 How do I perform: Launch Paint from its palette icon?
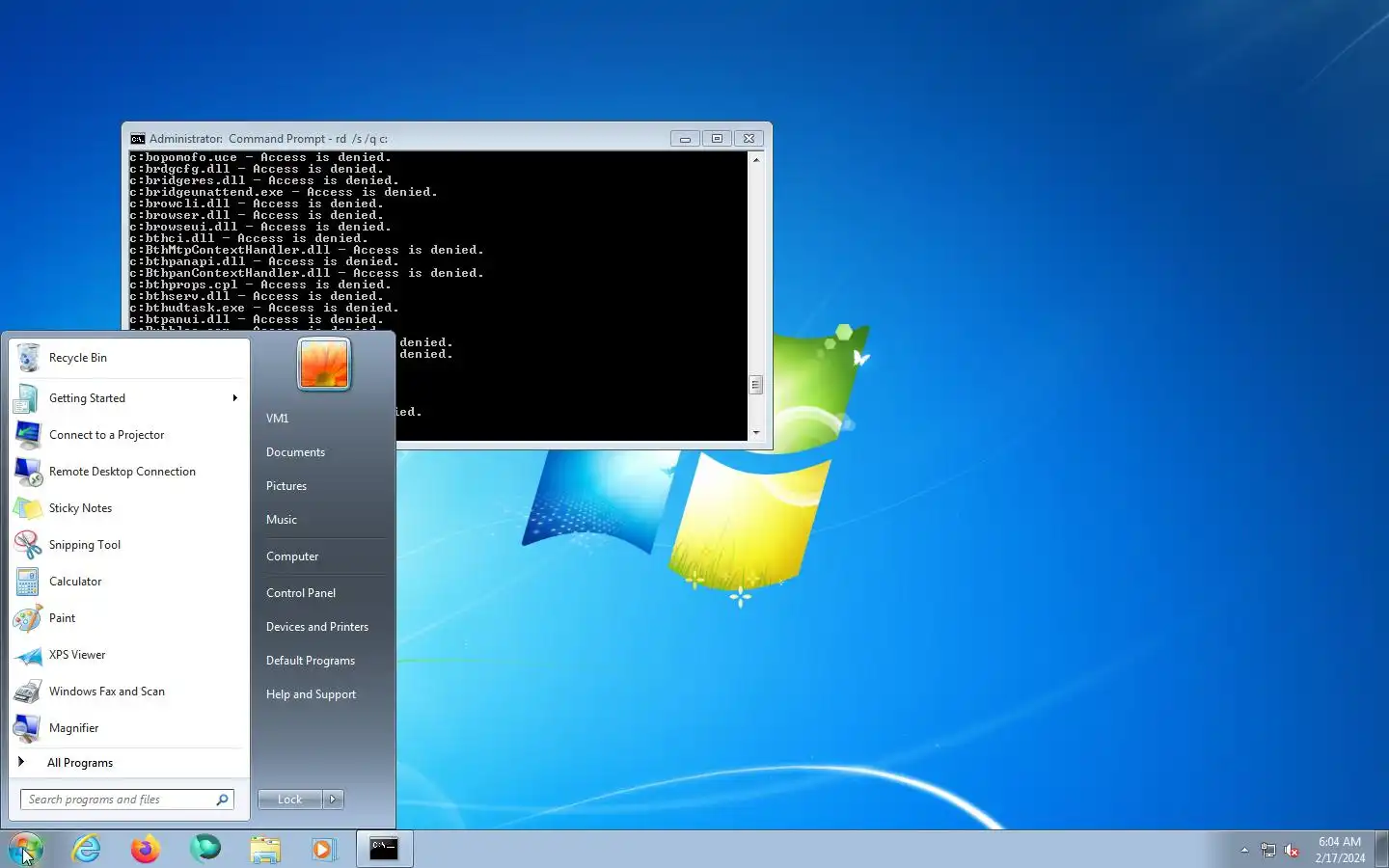(28, 618)
